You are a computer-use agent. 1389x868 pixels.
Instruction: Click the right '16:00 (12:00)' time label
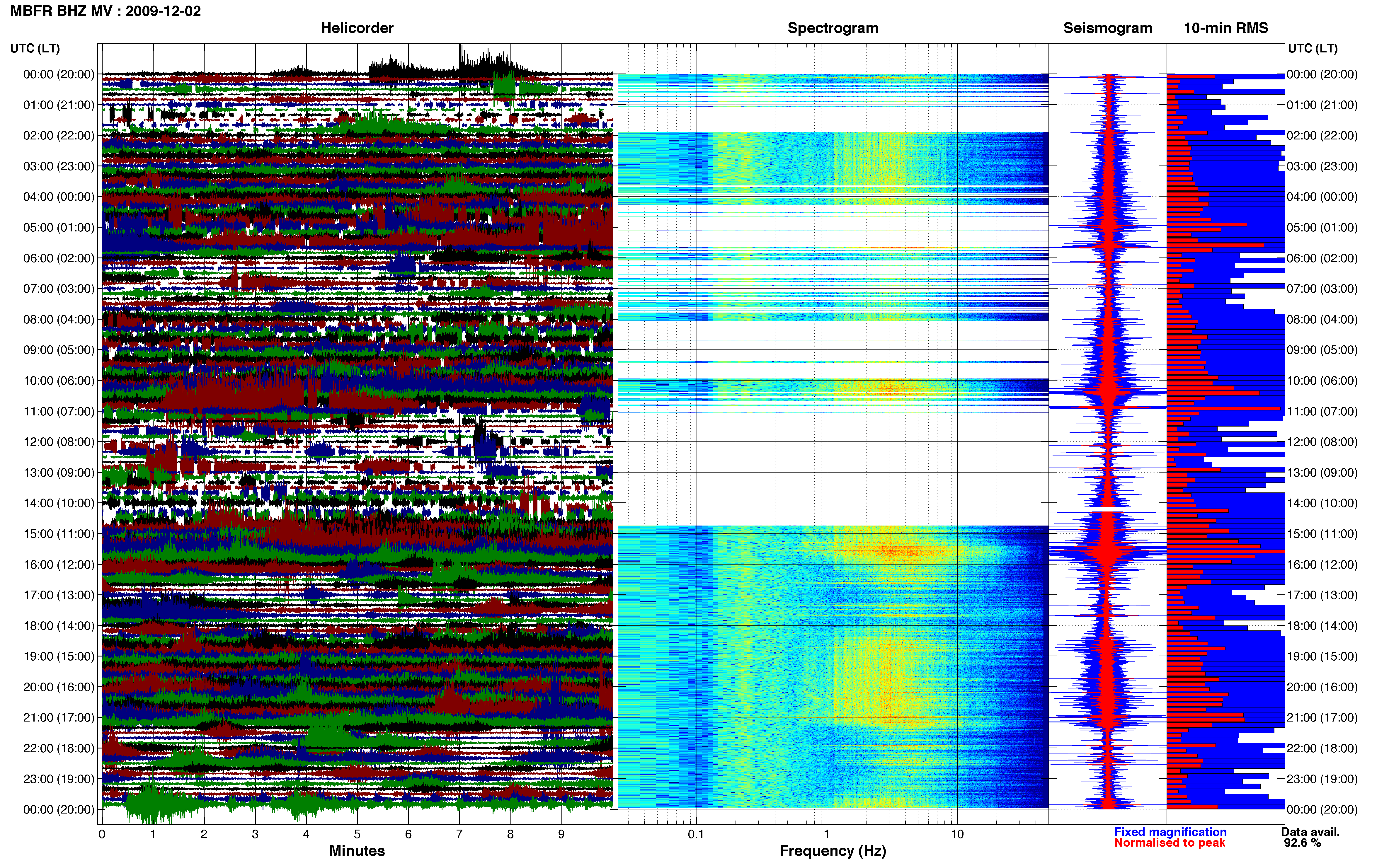(x=1322, y=564)
